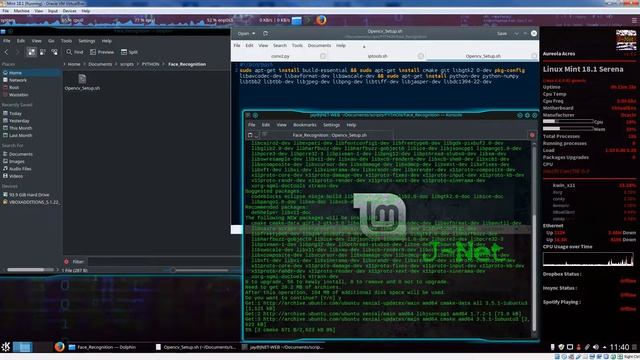Open the text editor Open dropdown
This screenshot has width=640, height=360.
[246, 33]
